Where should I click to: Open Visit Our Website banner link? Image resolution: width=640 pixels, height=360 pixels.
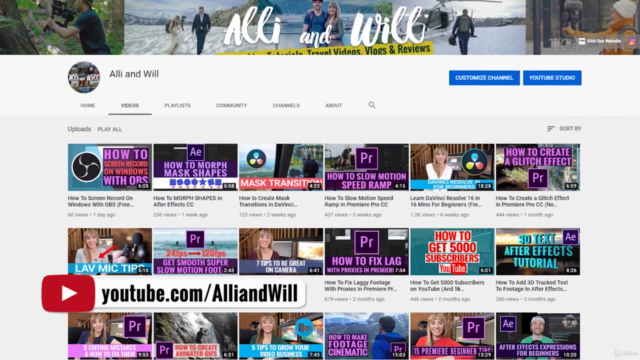coord(600,41)
